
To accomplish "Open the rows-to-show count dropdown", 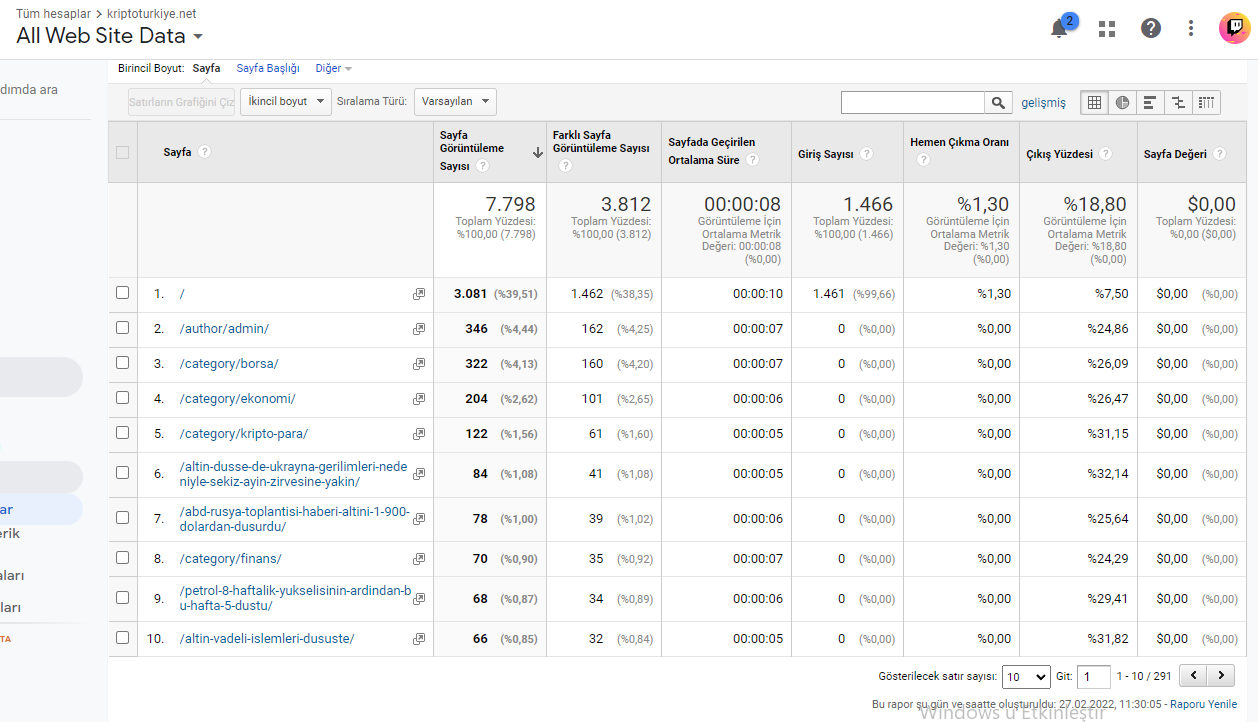I will tap(1026, 677).
